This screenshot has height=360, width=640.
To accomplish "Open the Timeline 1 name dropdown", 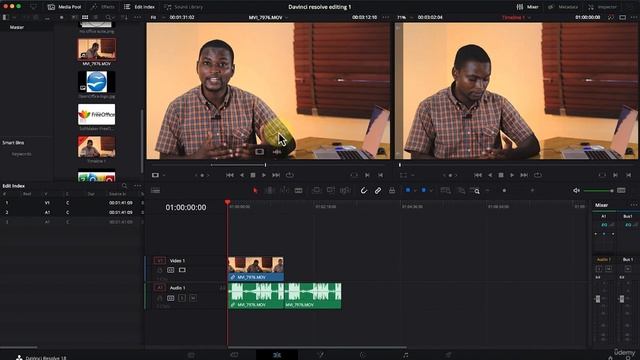I will tap(516, 18).
